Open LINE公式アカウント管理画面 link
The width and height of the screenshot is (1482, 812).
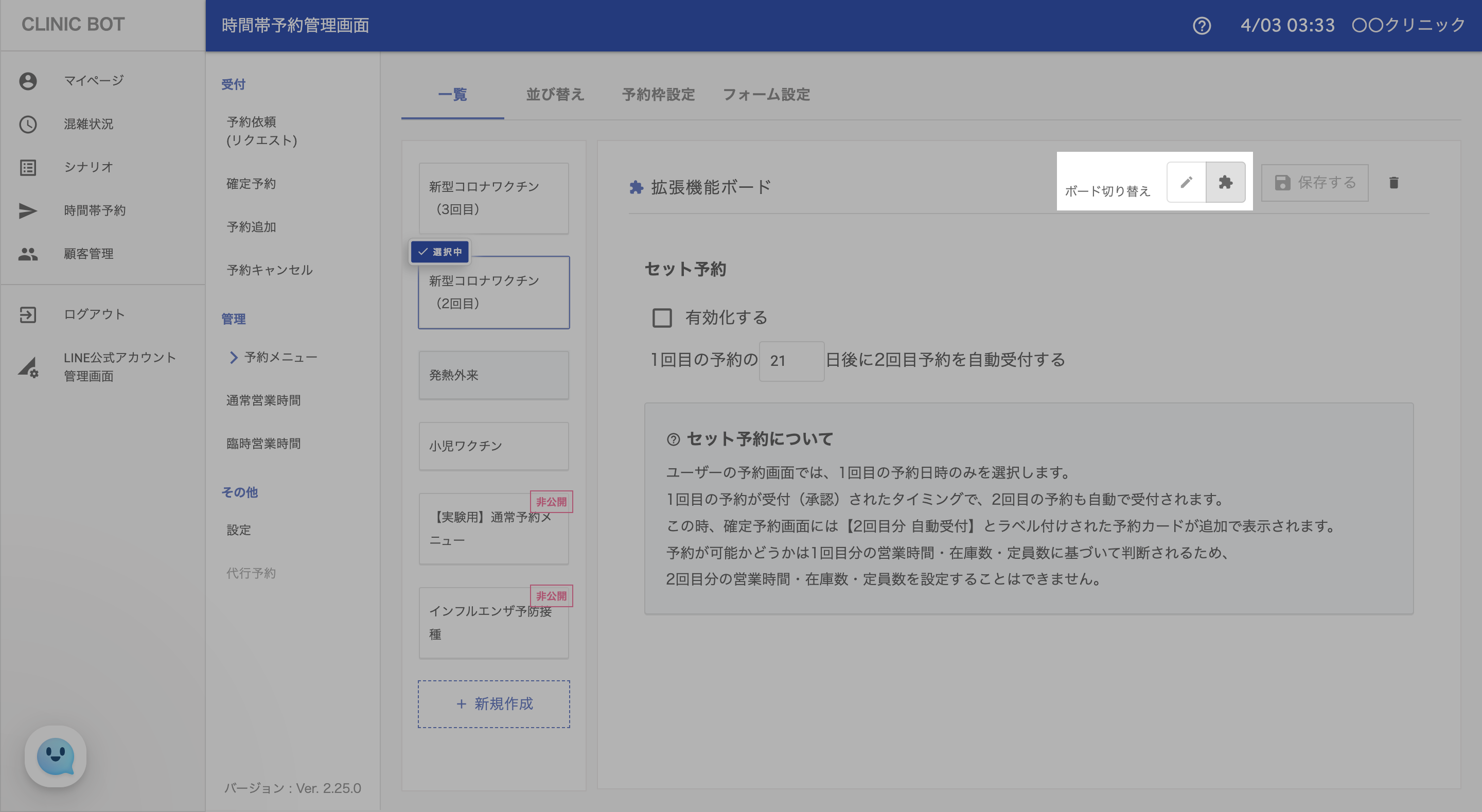(x=119, y=366)
